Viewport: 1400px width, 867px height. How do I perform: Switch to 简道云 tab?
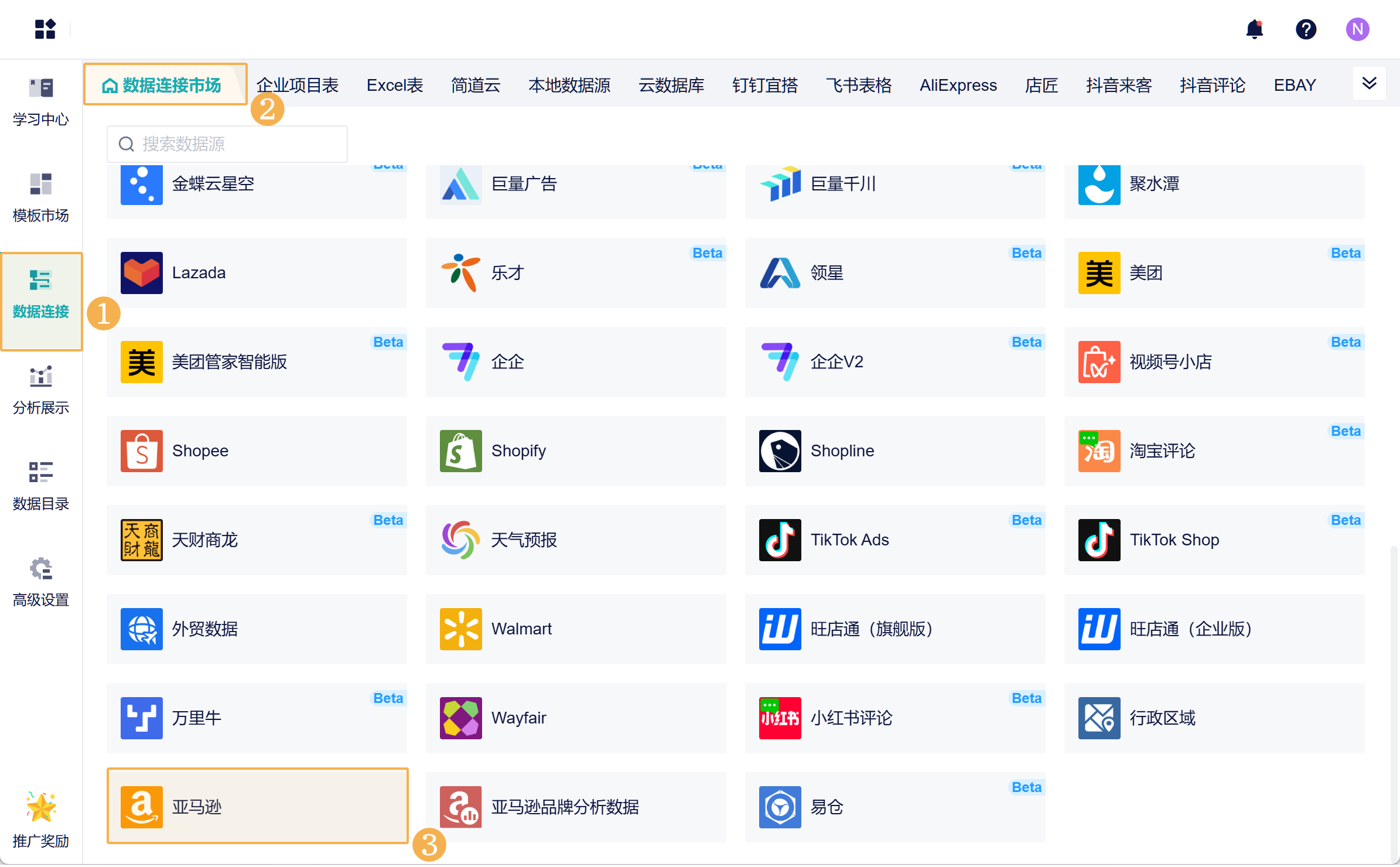pyautogui.click(x=476, y=86)
